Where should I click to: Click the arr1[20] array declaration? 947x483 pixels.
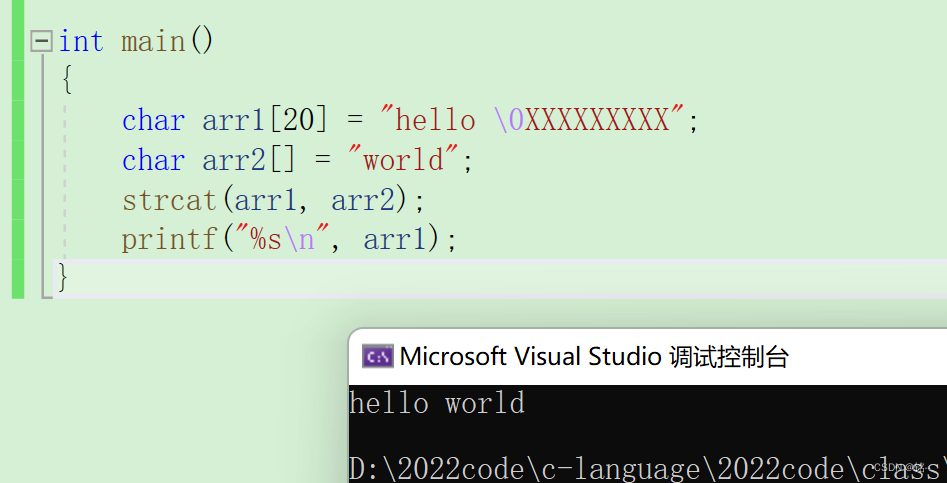click(265, 120)
